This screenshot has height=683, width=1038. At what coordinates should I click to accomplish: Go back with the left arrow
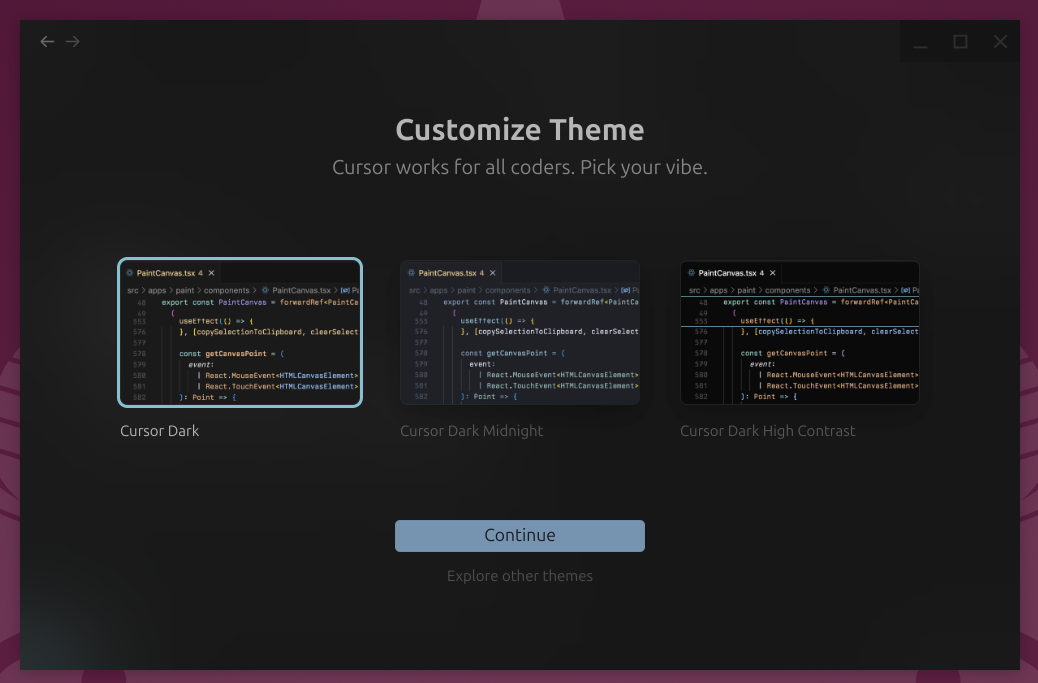(47, 42)
